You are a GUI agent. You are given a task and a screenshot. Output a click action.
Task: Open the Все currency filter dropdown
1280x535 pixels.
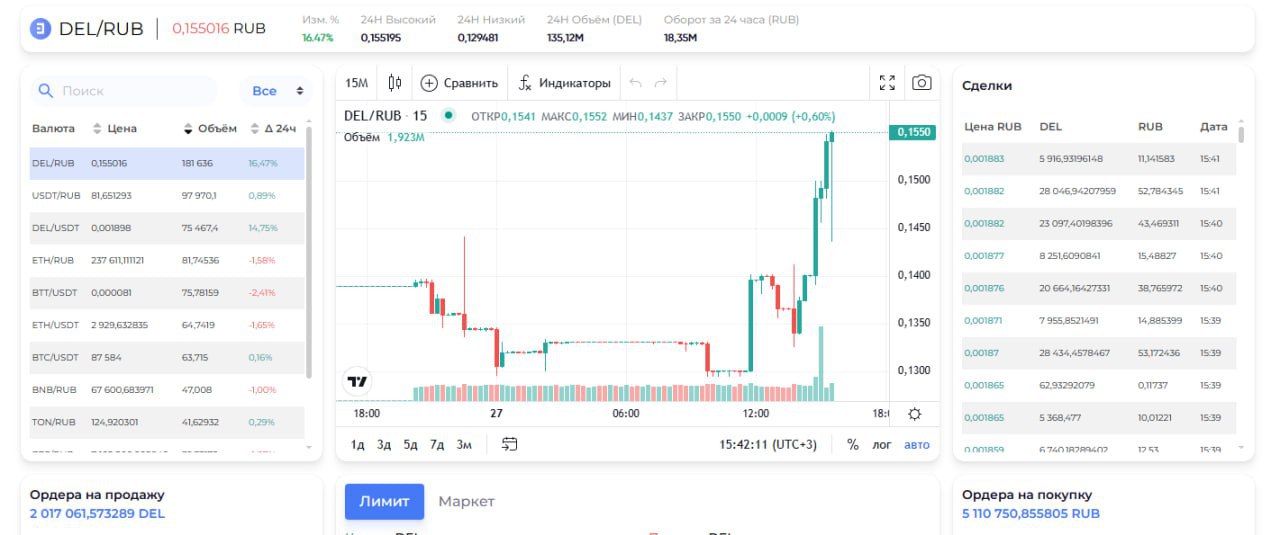click(276, 91)
